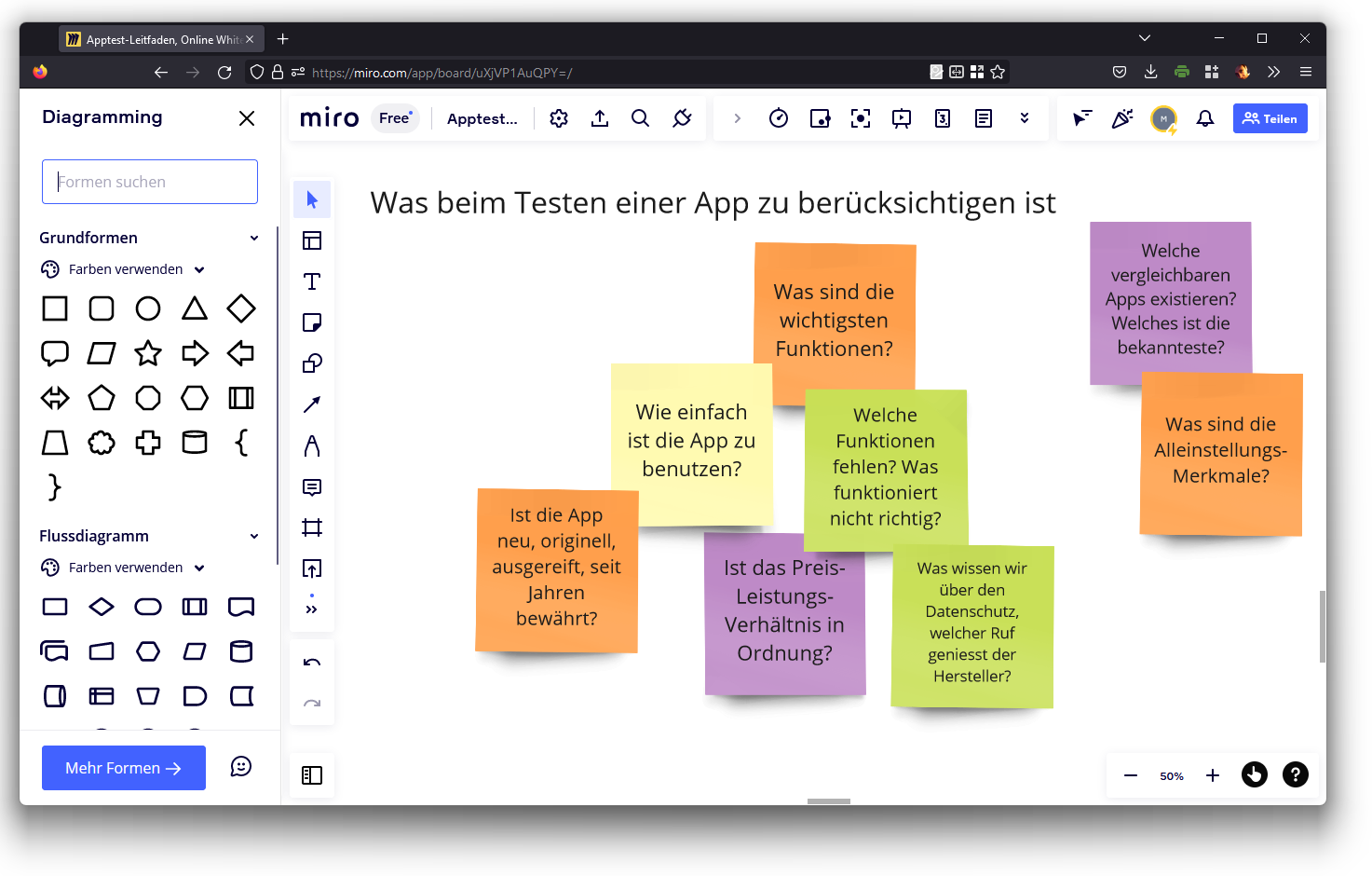The width and height of the screenshot is (1372, 876).
Task: Collapse the Flussdiagramm section
Action: (254, 536)
